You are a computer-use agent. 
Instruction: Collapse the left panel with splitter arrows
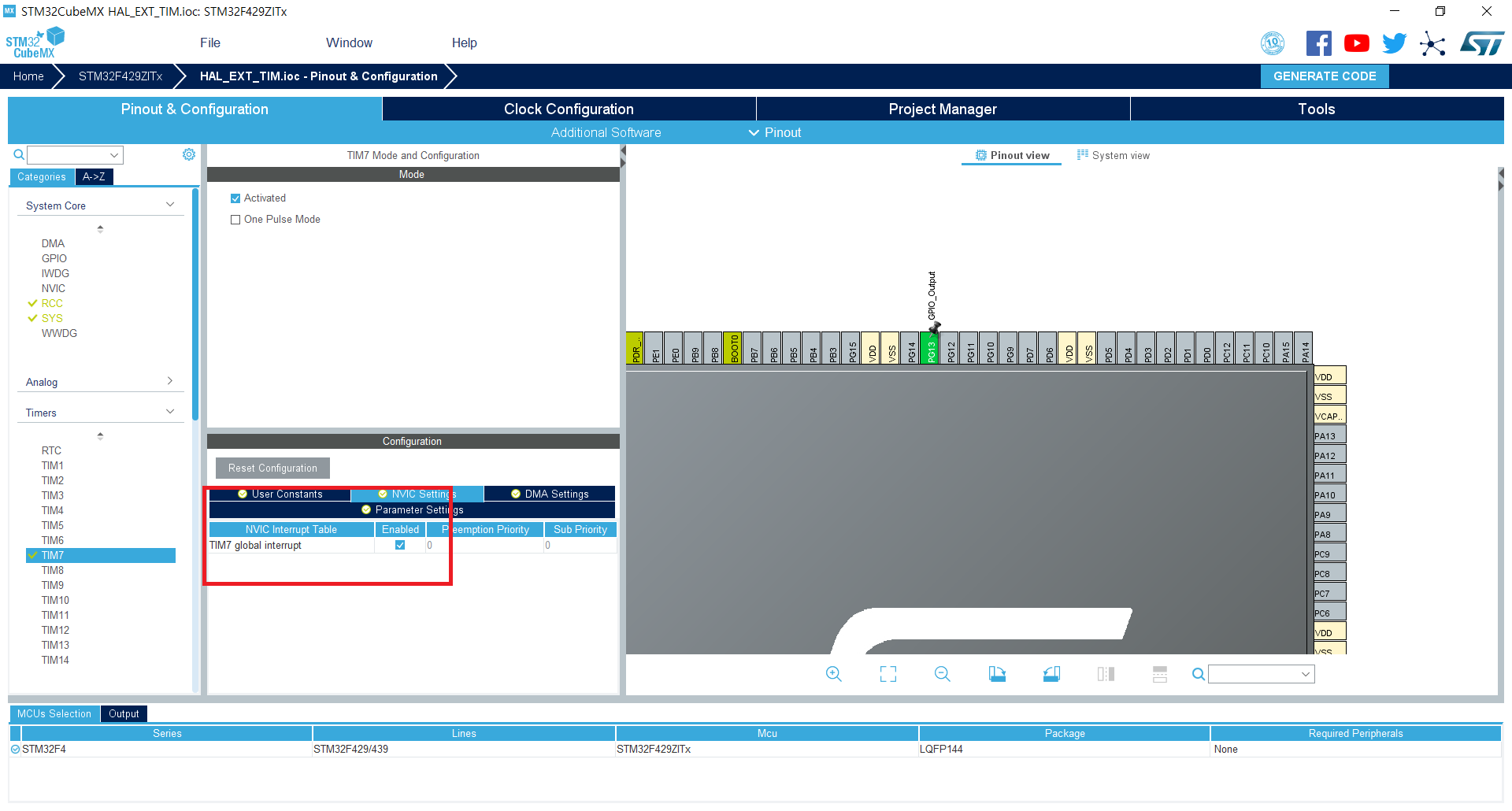[623, 157]
